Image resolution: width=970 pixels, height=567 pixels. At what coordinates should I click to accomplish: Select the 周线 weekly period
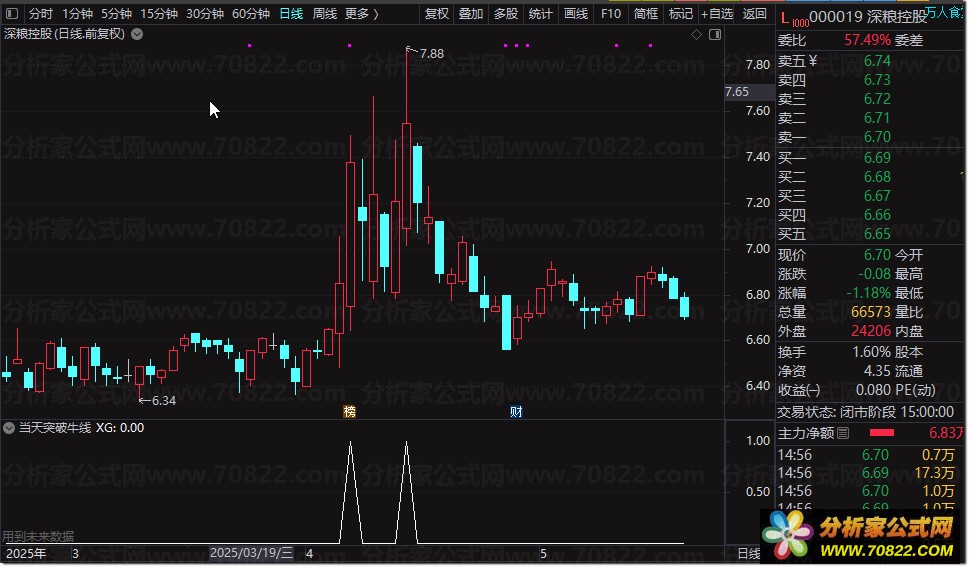[325, 14]
